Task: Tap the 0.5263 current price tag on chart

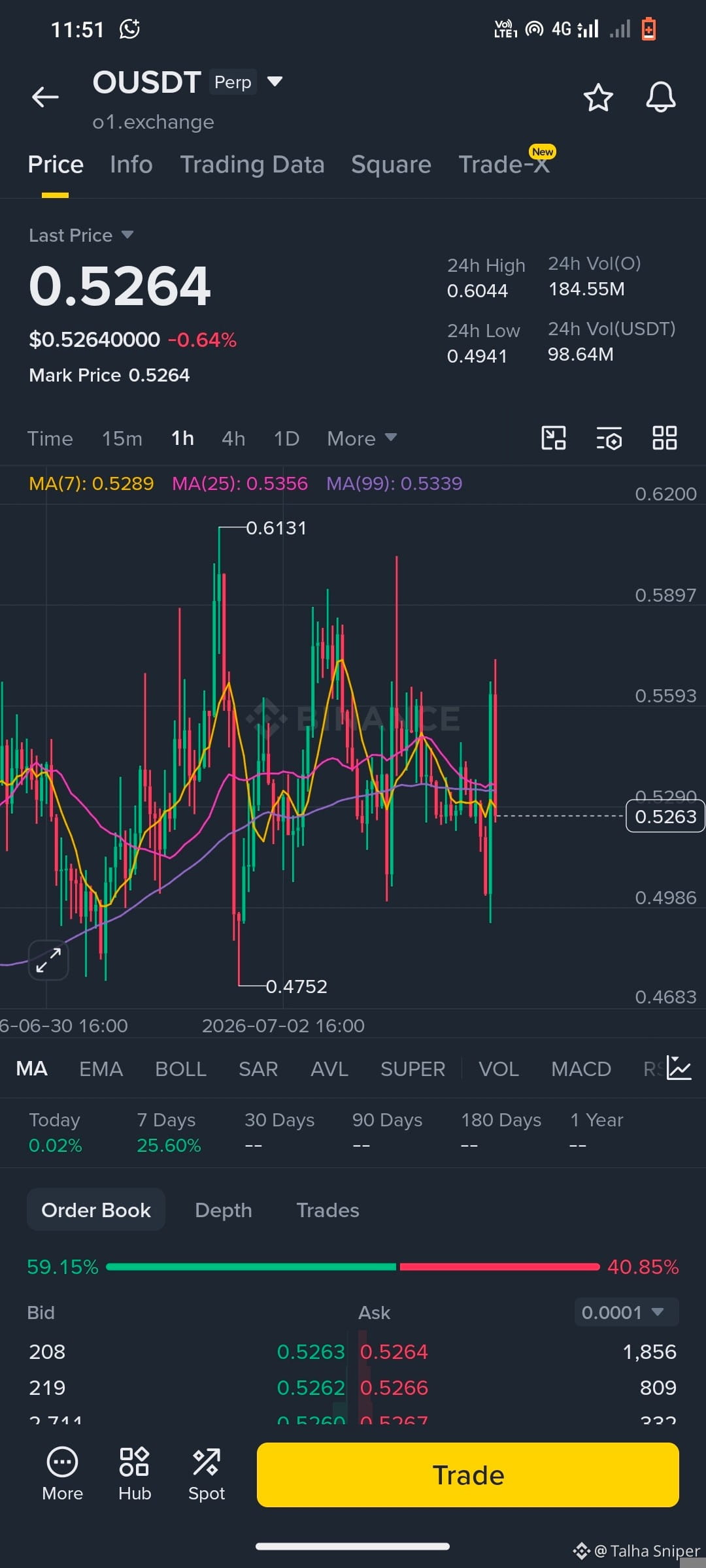Action: [665, 817]
